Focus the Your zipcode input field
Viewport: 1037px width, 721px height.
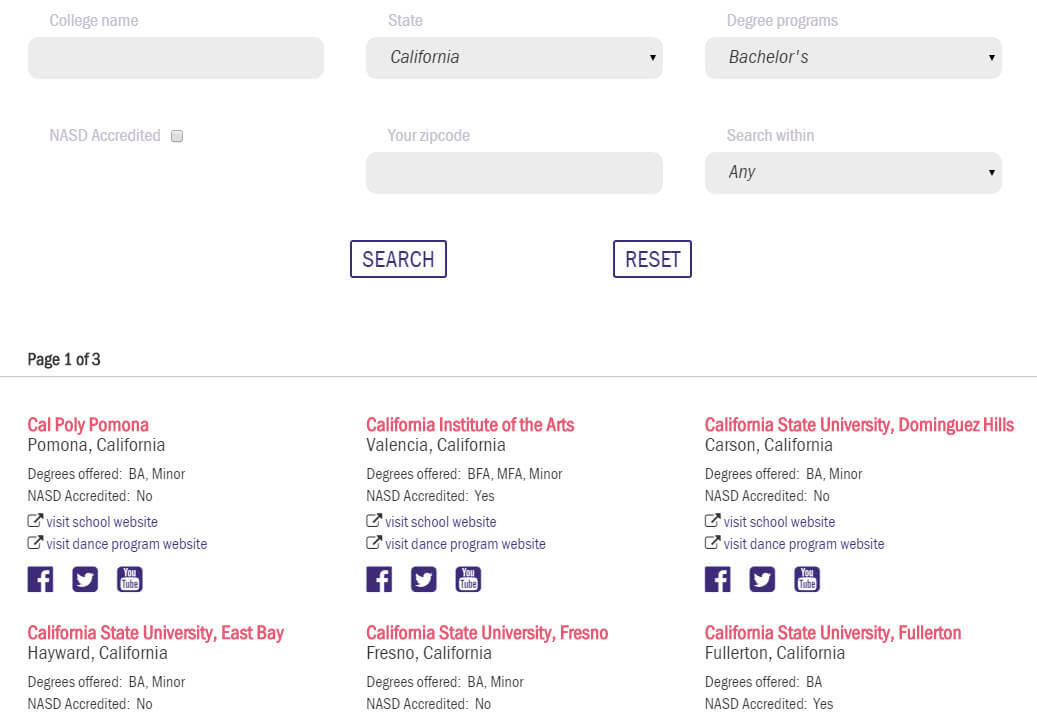514,173
